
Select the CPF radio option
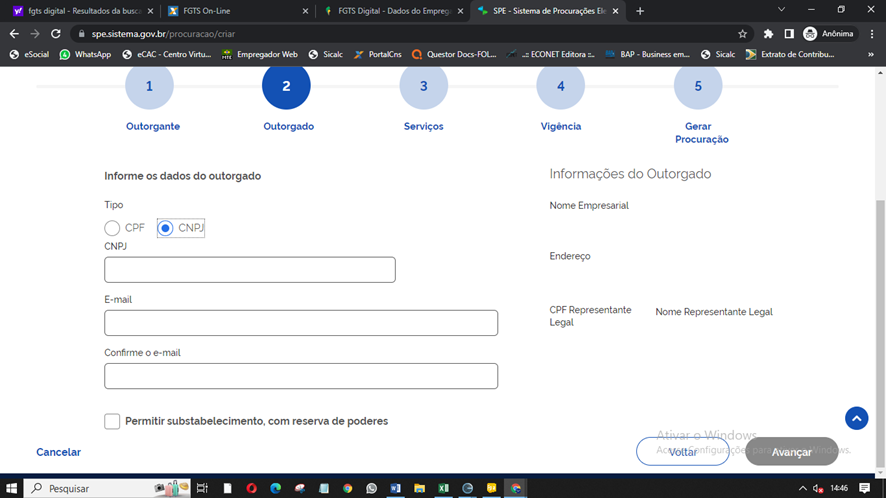click(x=112, y=228)
